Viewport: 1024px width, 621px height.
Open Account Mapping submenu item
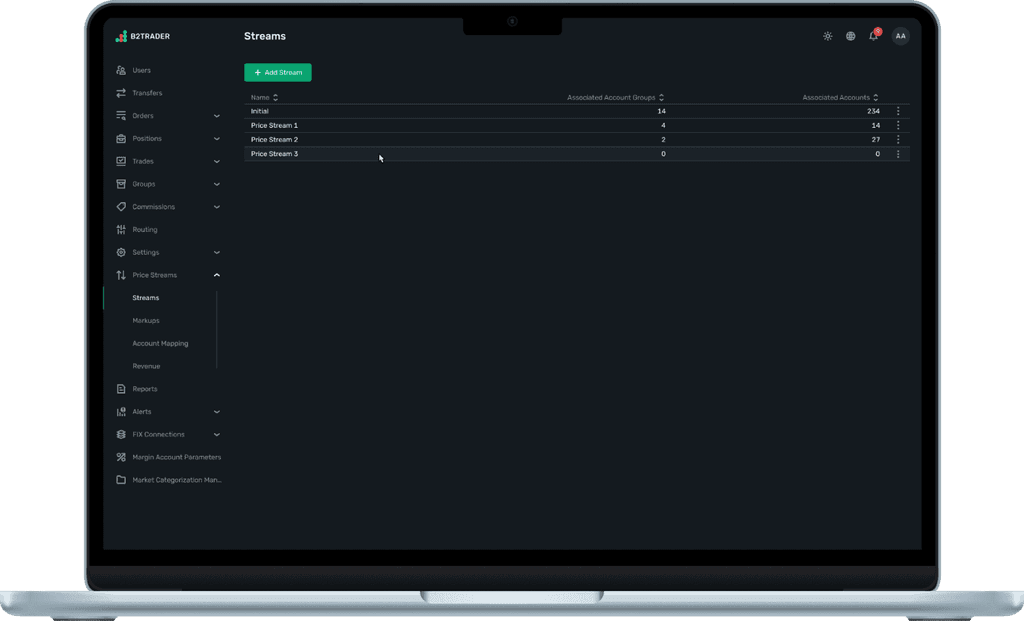[160, 343]
